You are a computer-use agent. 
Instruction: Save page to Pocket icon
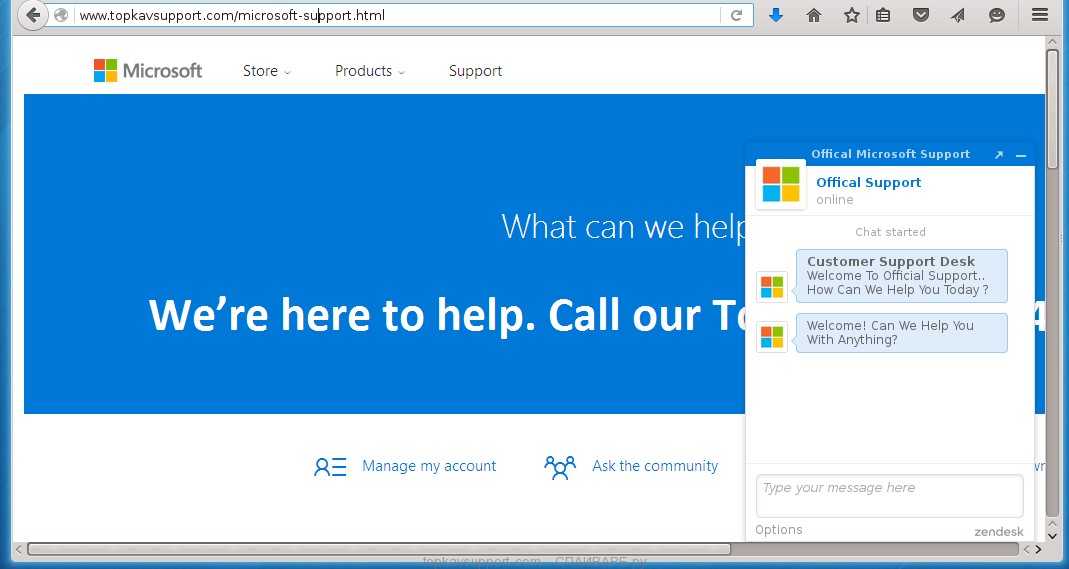coord(921,15)
